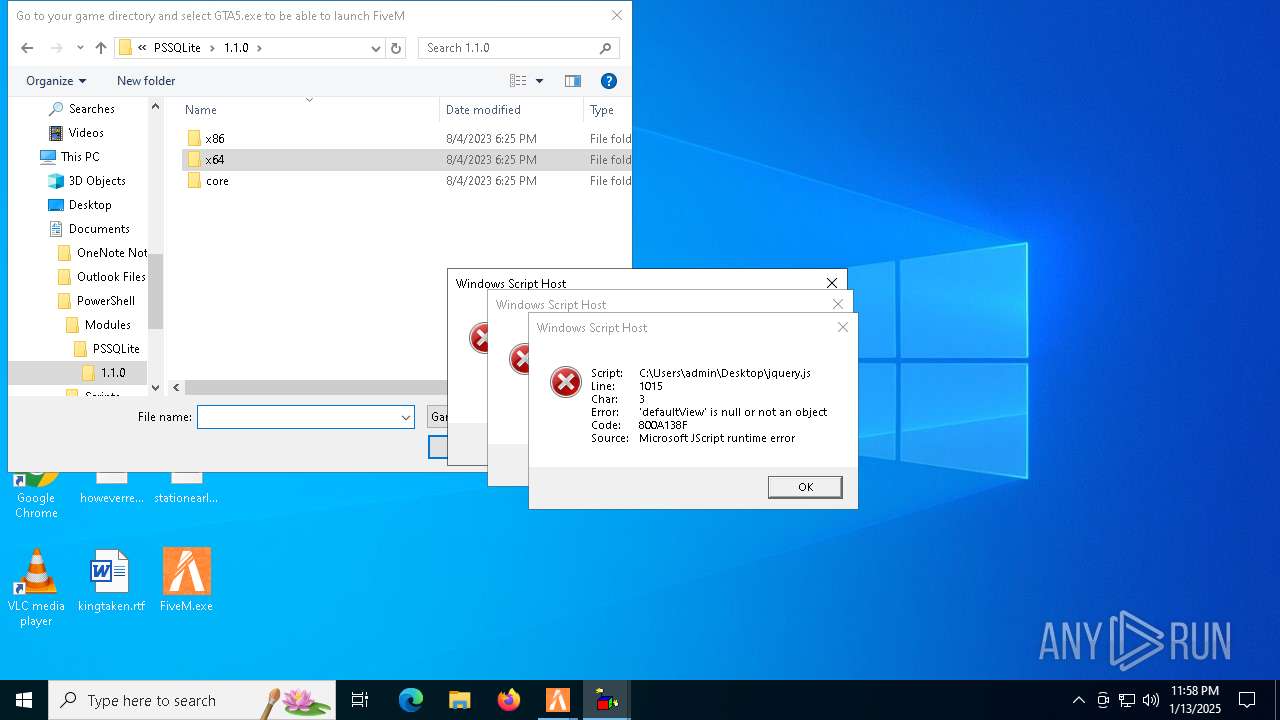Launch Firefox from the taskbar

tap(508, 700)
